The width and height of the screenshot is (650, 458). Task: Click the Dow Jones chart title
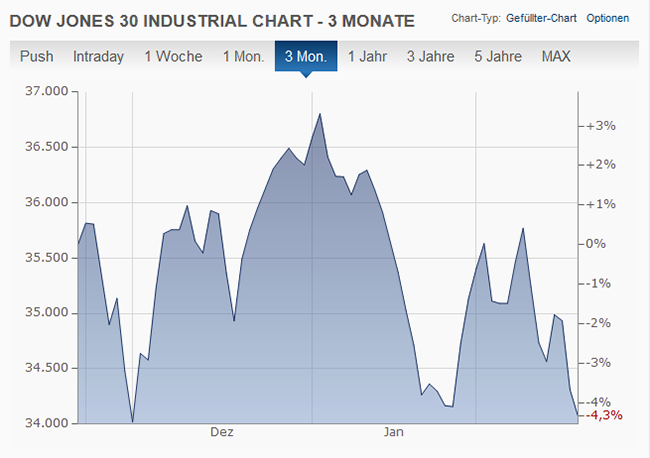212,21
